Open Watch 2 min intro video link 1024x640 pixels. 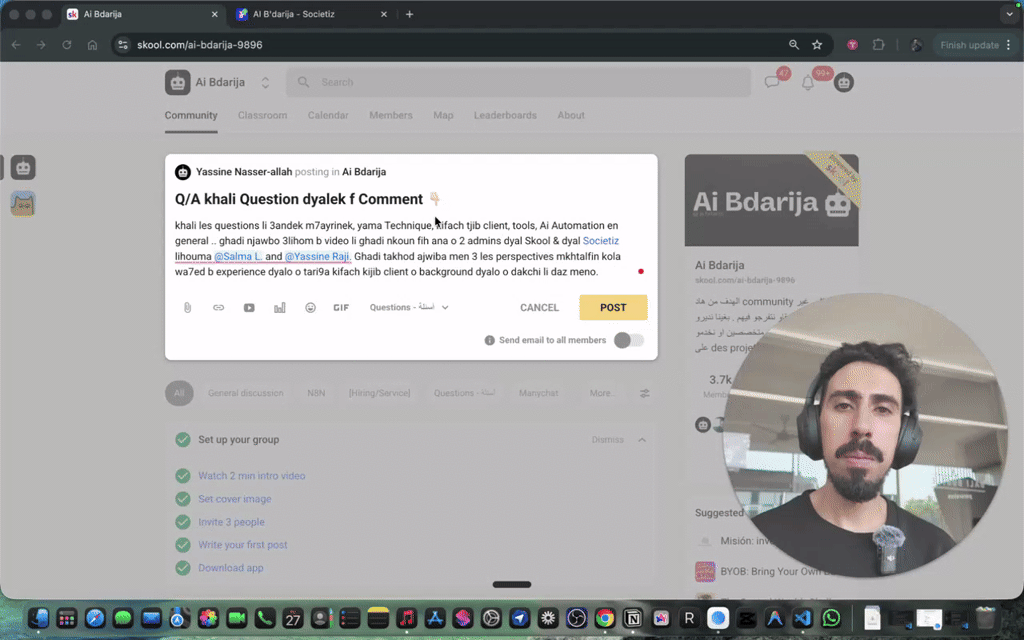tap(251, 476)
